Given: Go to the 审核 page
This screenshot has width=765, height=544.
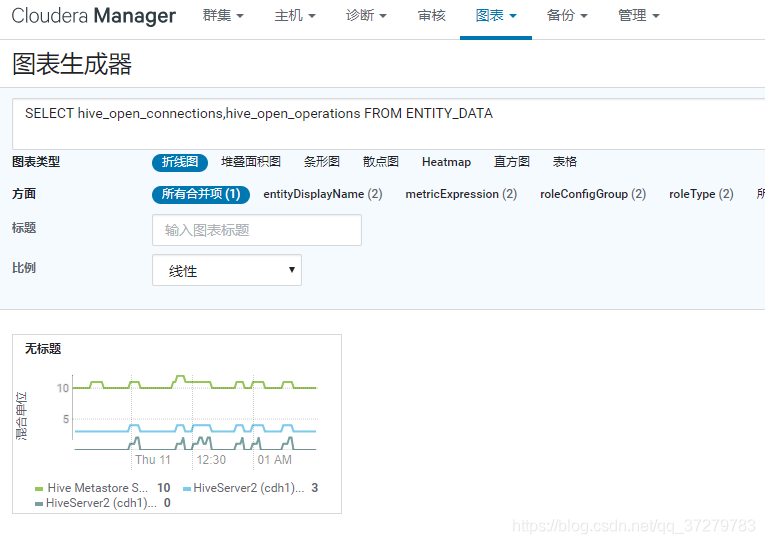Looking at the screenshot, I should (x=432, y=16).
